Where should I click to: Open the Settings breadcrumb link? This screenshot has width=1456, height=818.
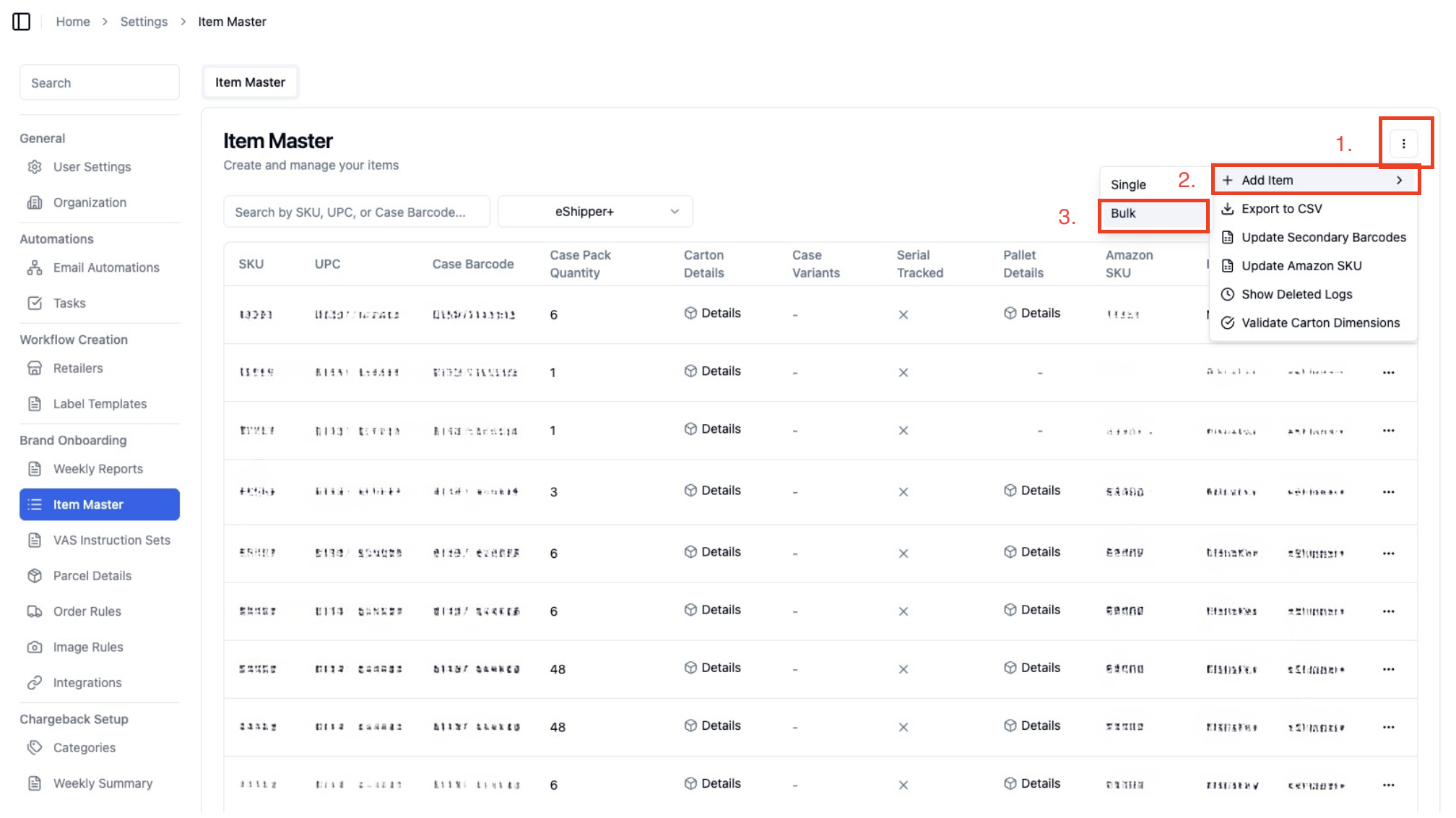tap(144, 22)
